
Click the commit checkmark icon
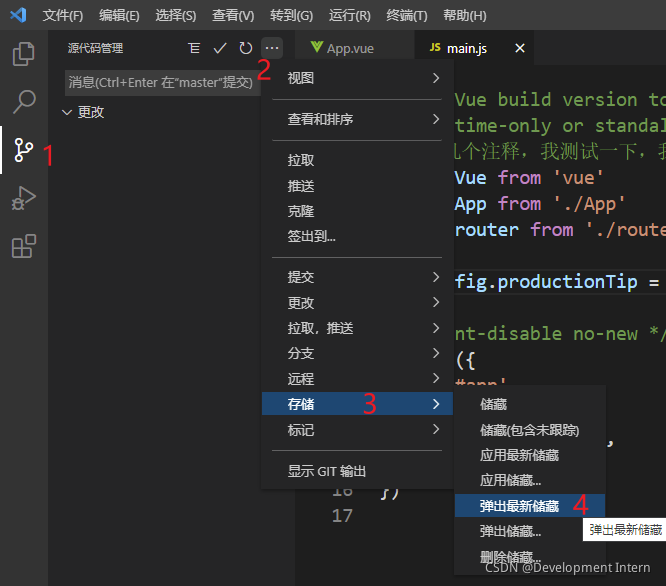pos(220,48)
